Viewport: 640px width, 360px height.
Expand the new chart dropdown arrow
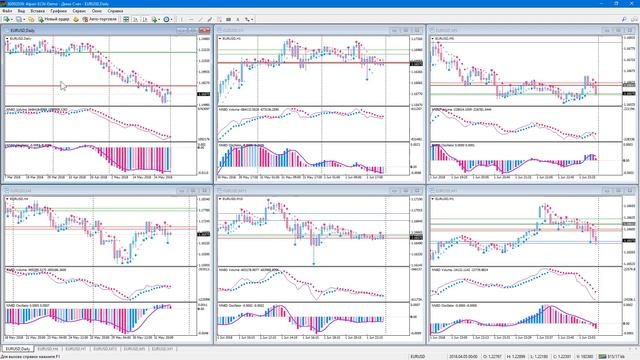(x=11, y=19)
